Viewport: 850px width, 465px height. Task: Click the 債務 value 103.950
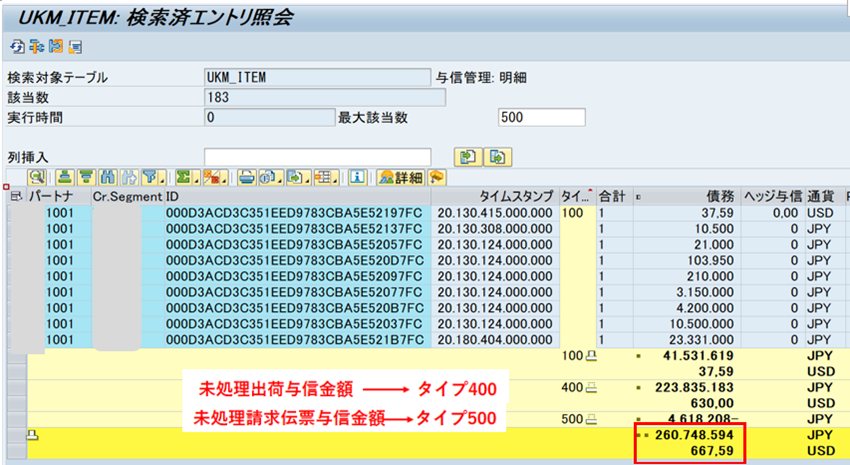point(710,261)
